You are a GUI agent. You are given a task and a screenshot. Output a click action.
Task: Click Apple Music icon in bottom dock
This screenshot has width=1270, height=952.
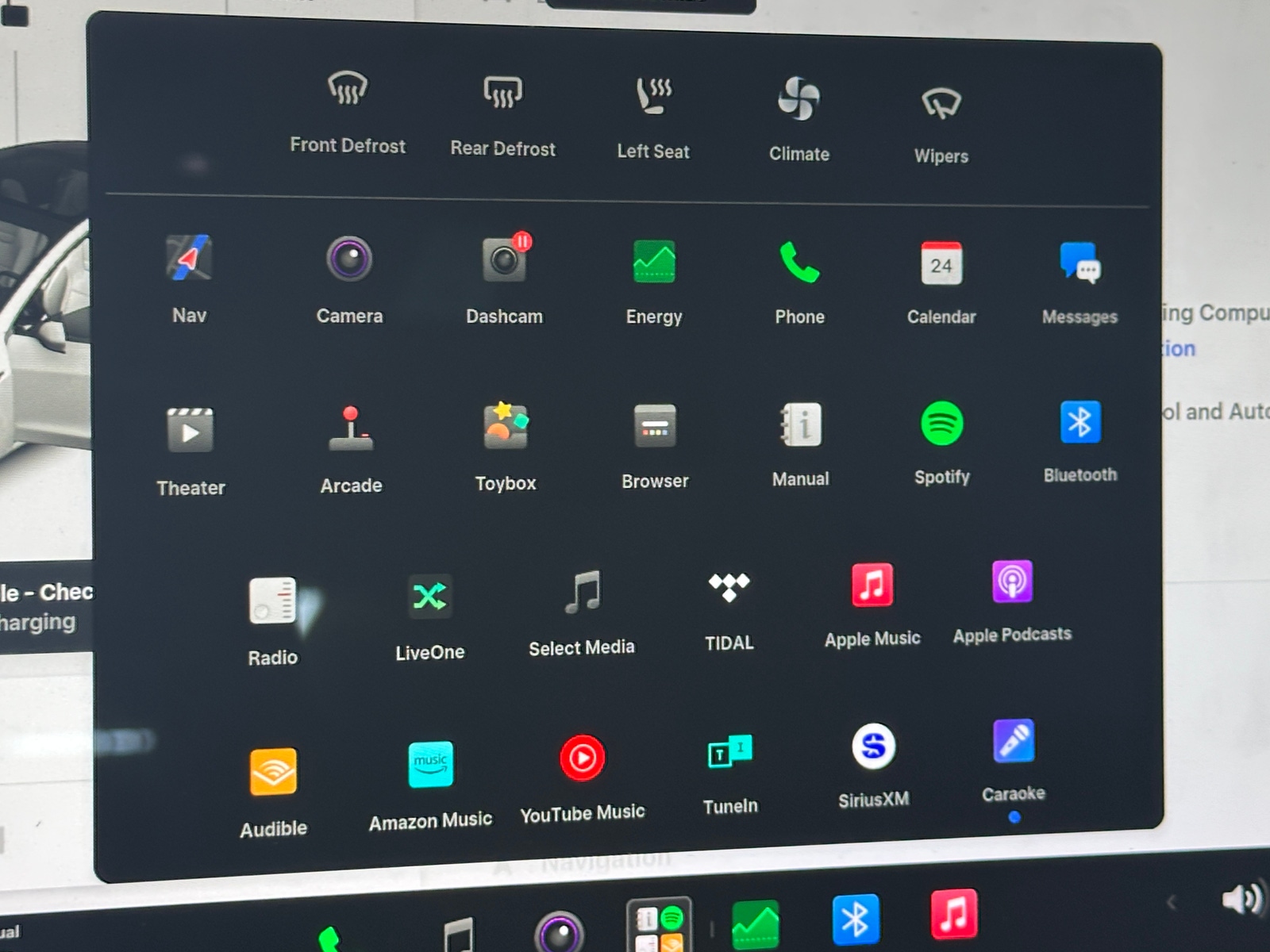click(954, 914)
